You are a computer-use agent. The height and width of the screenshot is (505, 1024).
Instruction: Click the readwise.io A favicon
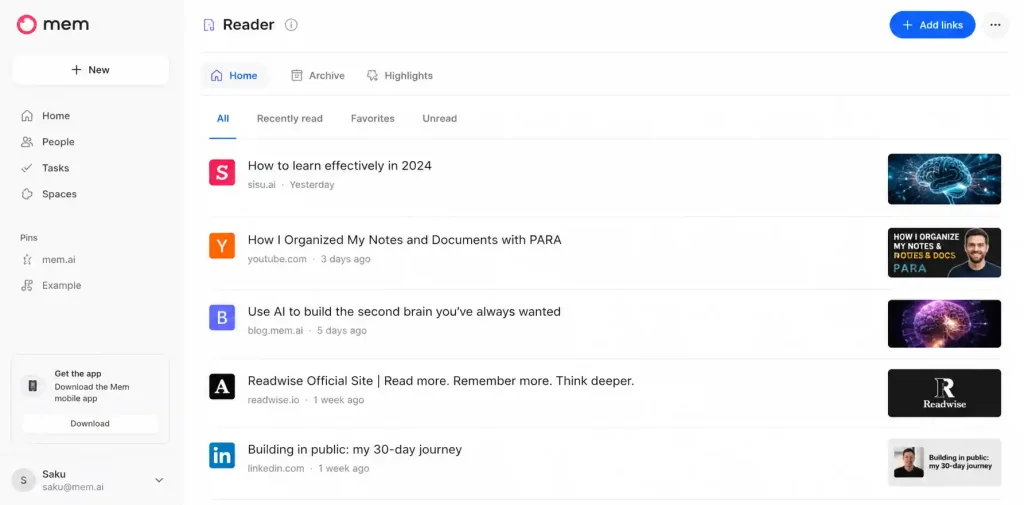click(222, 387)
